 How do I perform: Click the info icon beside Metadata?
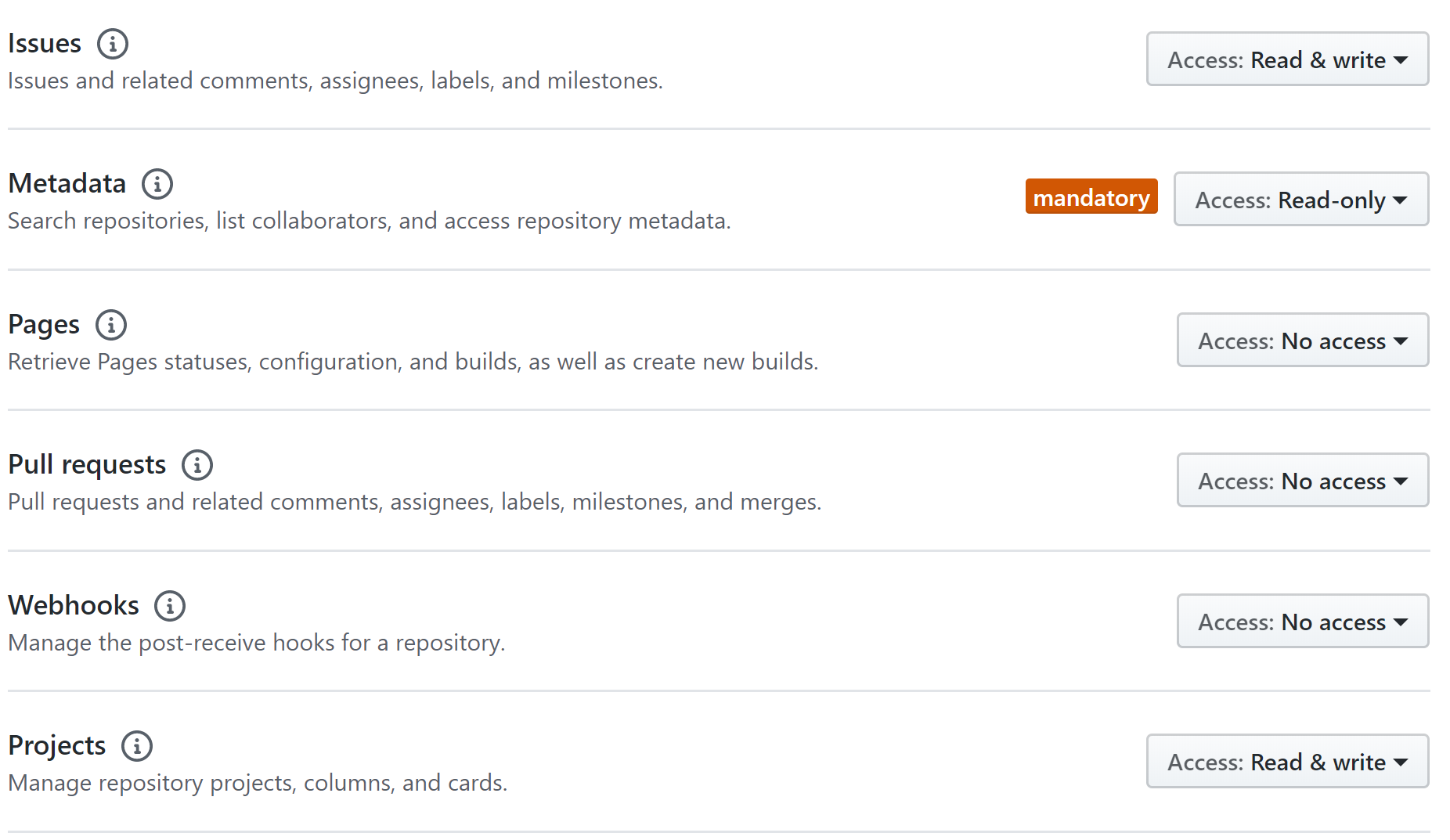click(x=157, y=184)
